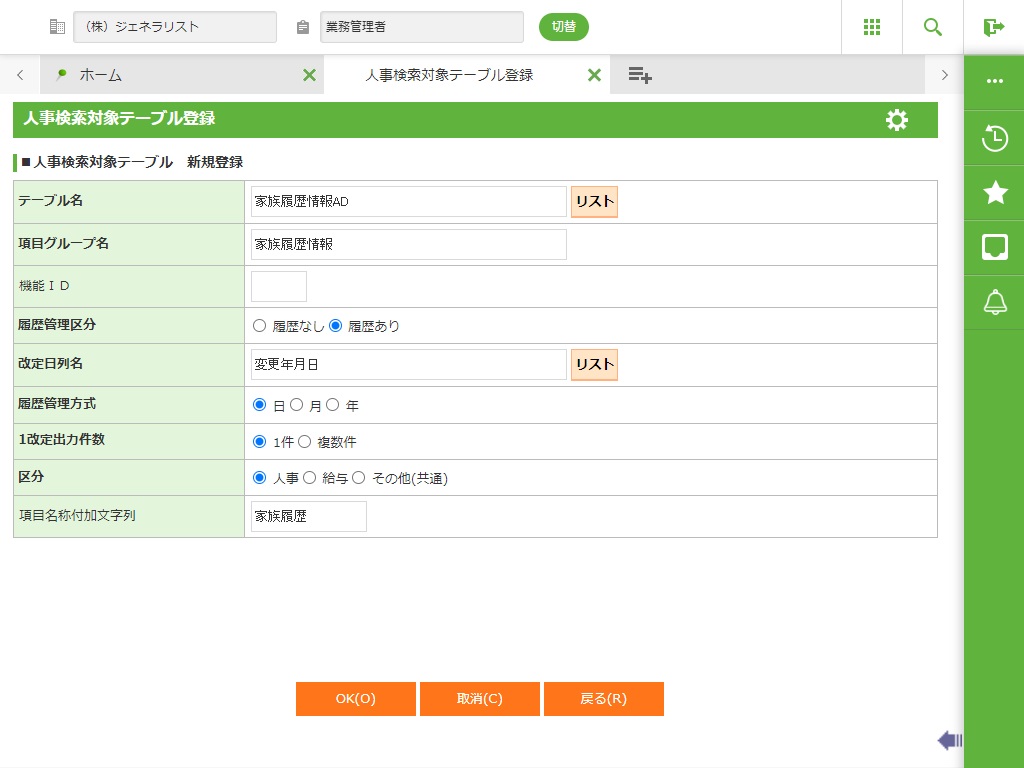Click the 機能ID input field

click(x=279, y=286)
